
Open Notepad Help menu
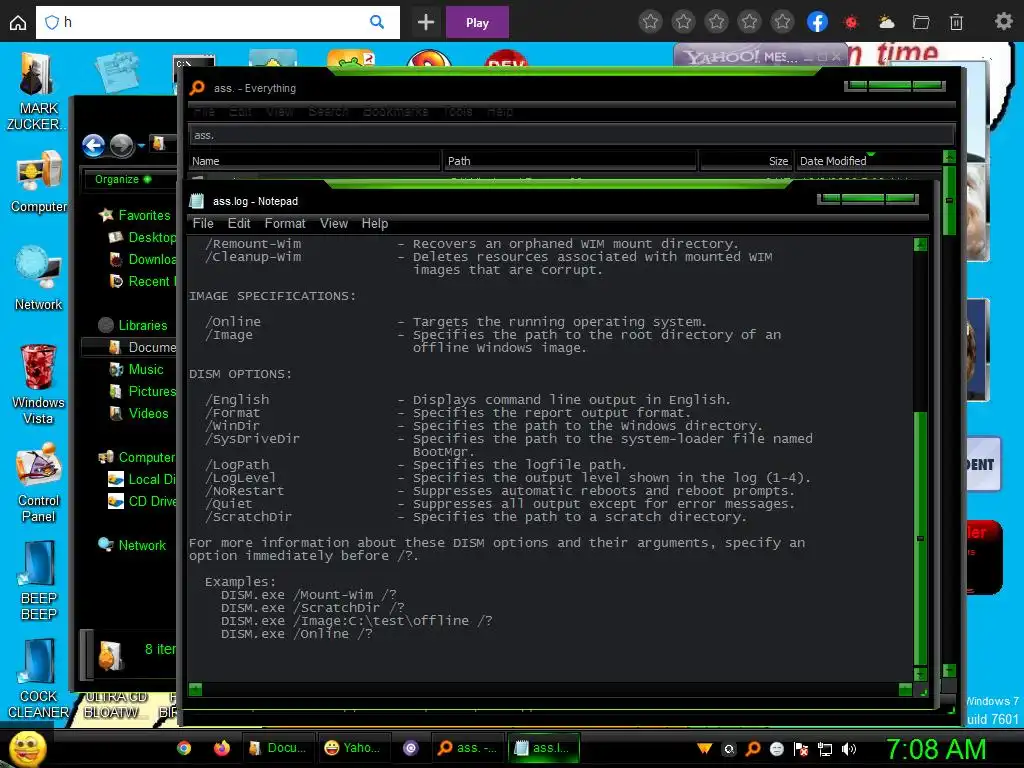coord(375,223)
